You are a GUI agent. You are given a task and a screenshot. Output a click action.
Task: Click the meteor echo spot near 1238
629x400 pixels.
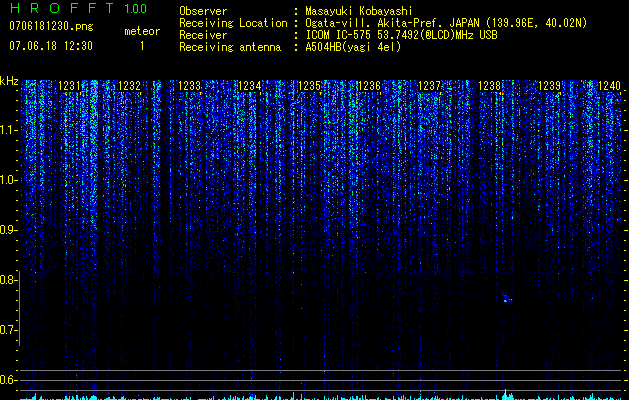[507, 298]
